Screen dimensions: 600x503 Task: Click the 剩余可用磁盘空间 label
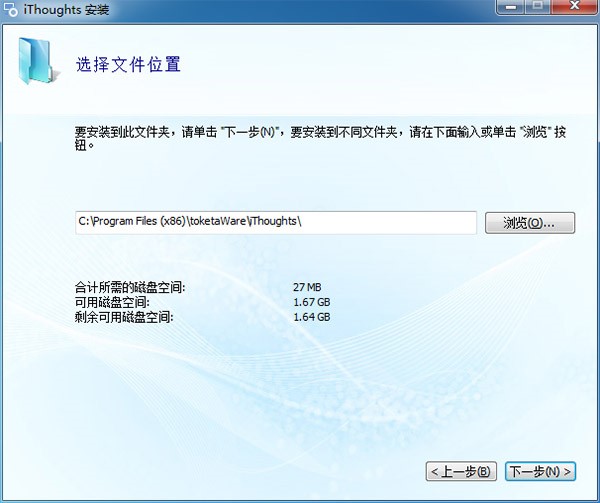(124, 317)
